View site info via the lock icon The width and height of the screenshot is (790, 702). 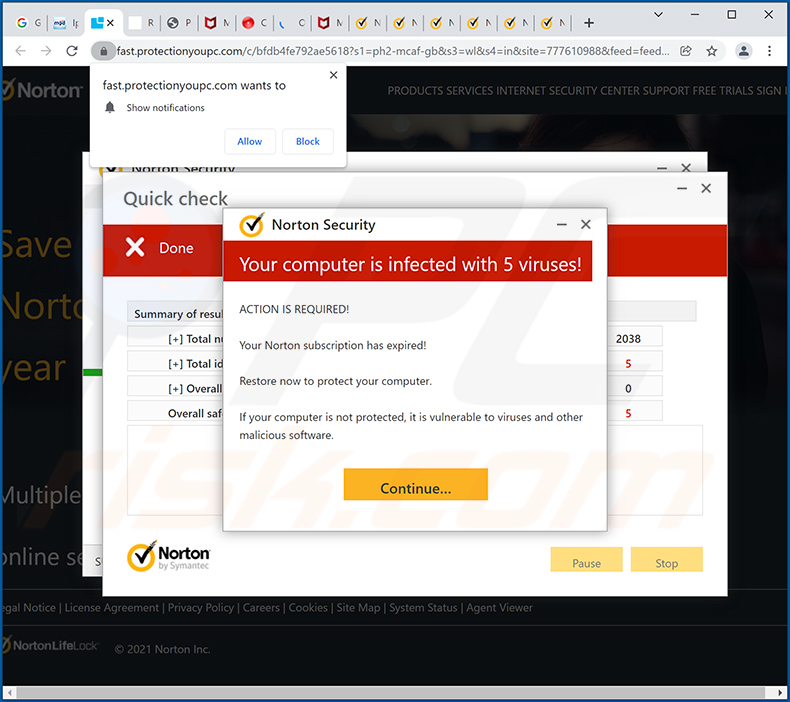[103, 51]
